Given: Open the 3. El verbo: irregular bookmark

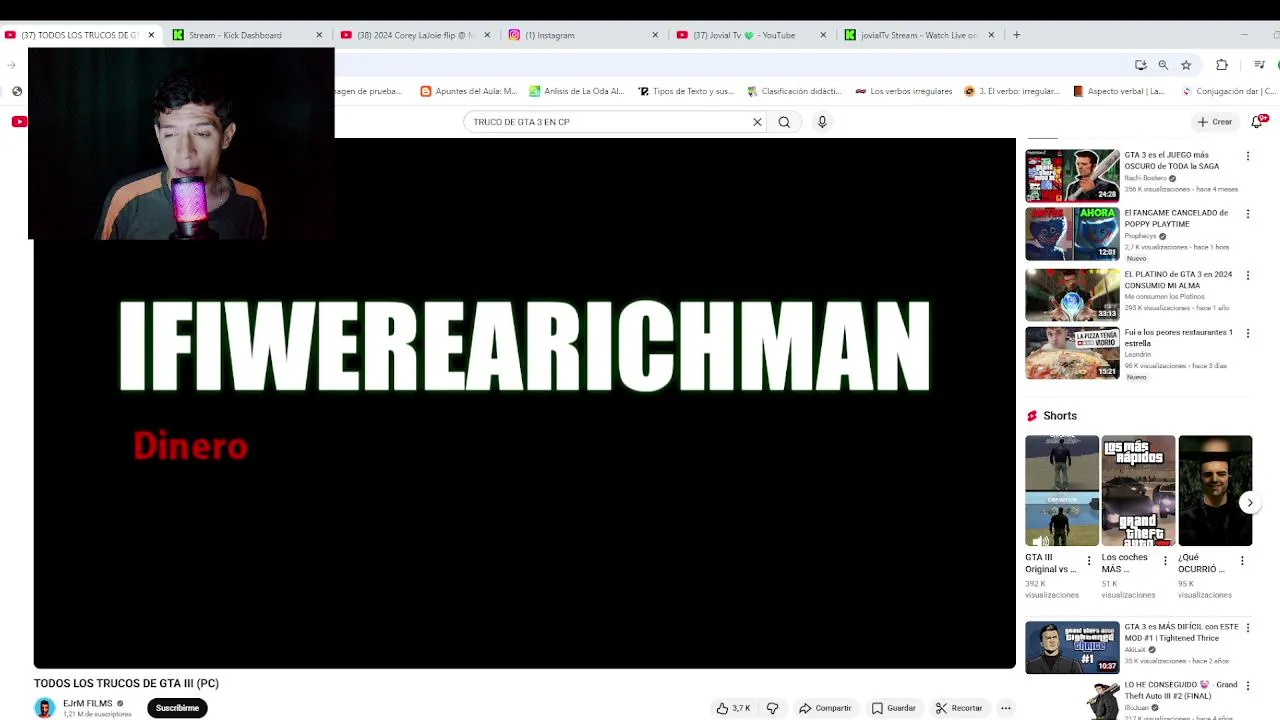Looking at the screenshot, I should (1012, 91).
